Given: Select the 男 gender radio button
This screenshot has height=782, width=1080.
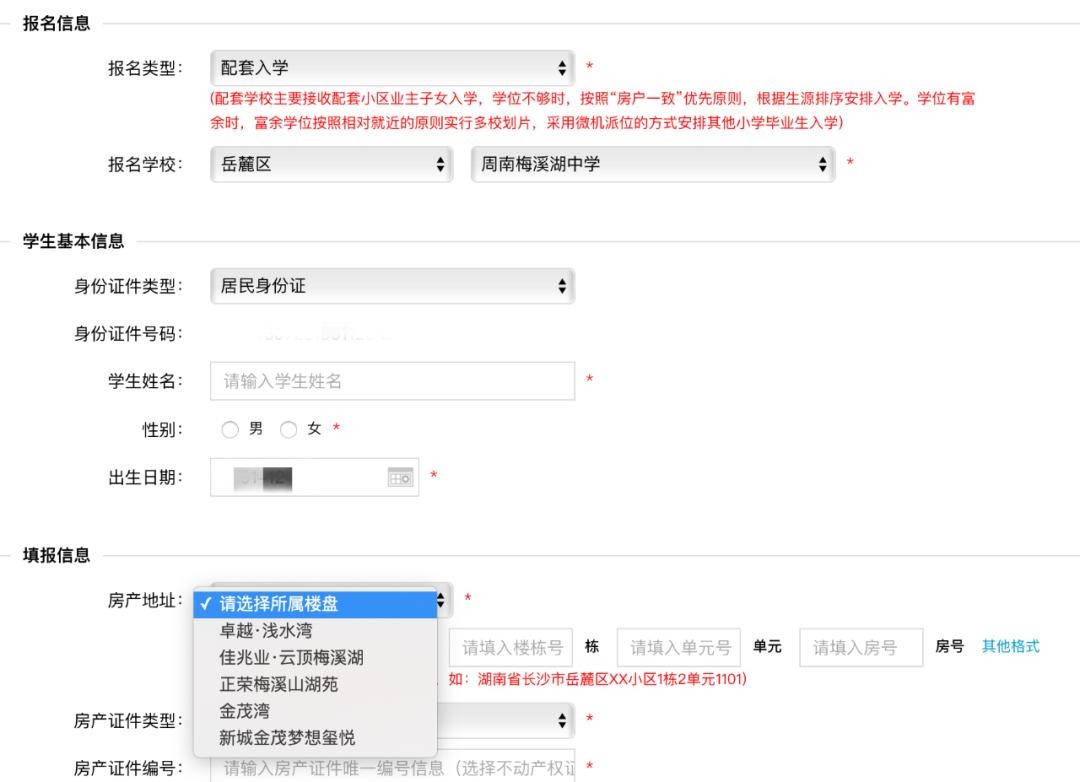Looking at the screenshot, I should pyautogui.click(x=231, y=430).
